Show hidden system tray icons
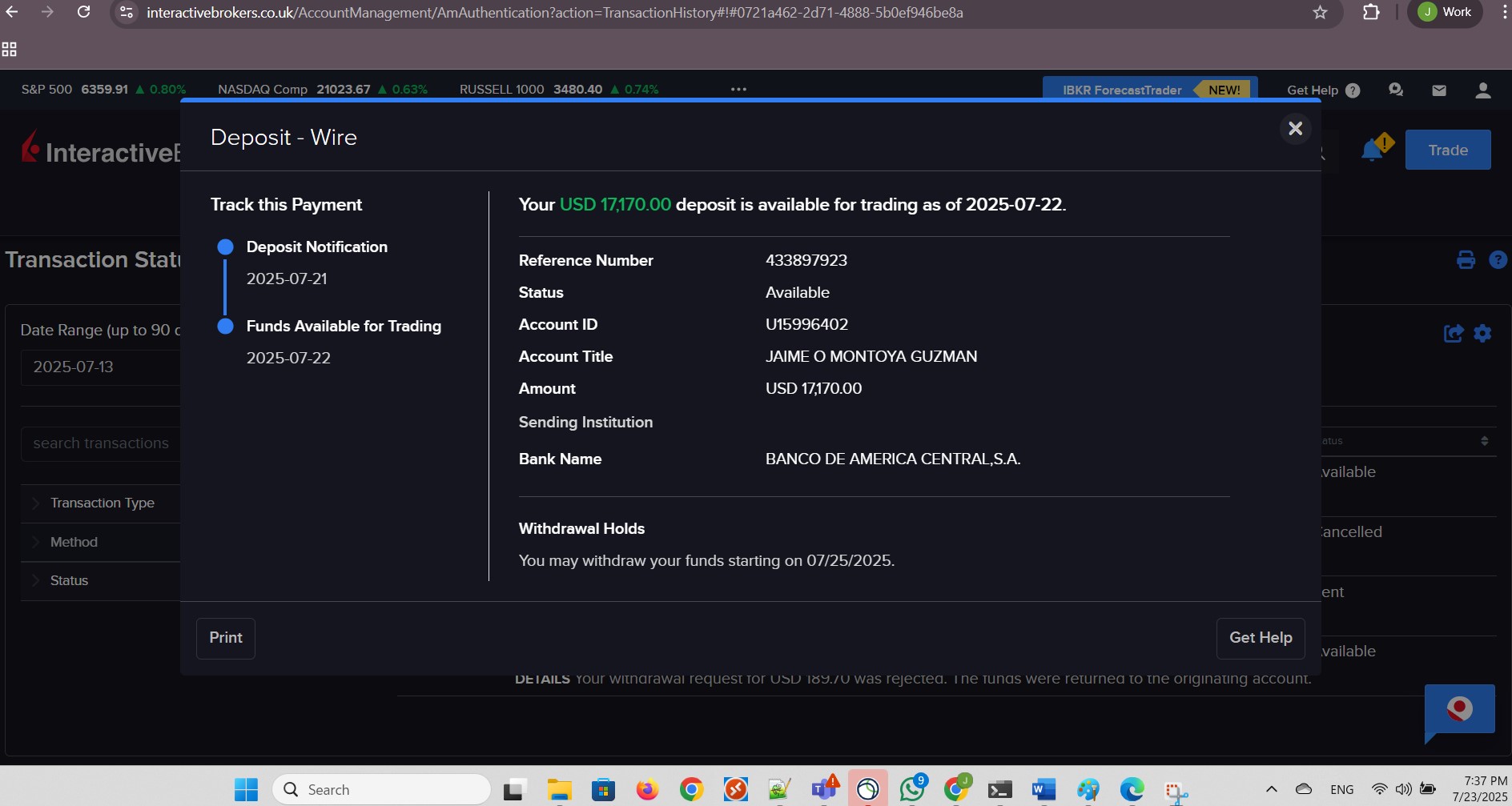Screen dimensions: 1512x806 pos(1271,789)
